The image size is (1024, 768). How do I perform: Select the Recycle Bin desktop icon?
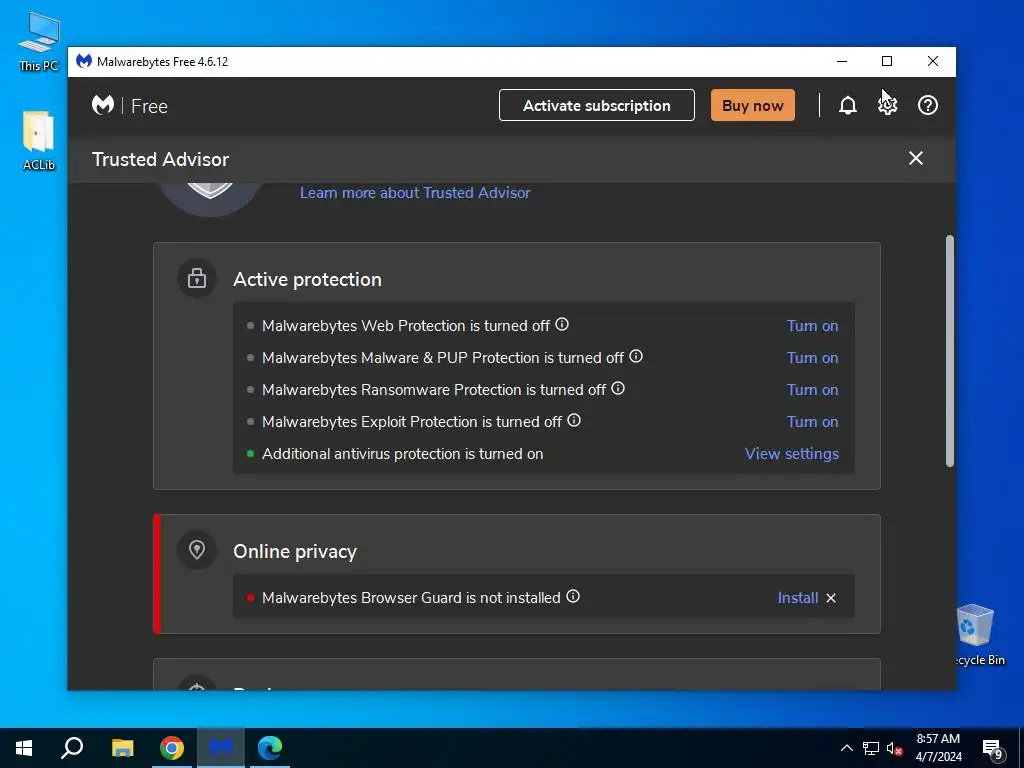click(978, 635)
